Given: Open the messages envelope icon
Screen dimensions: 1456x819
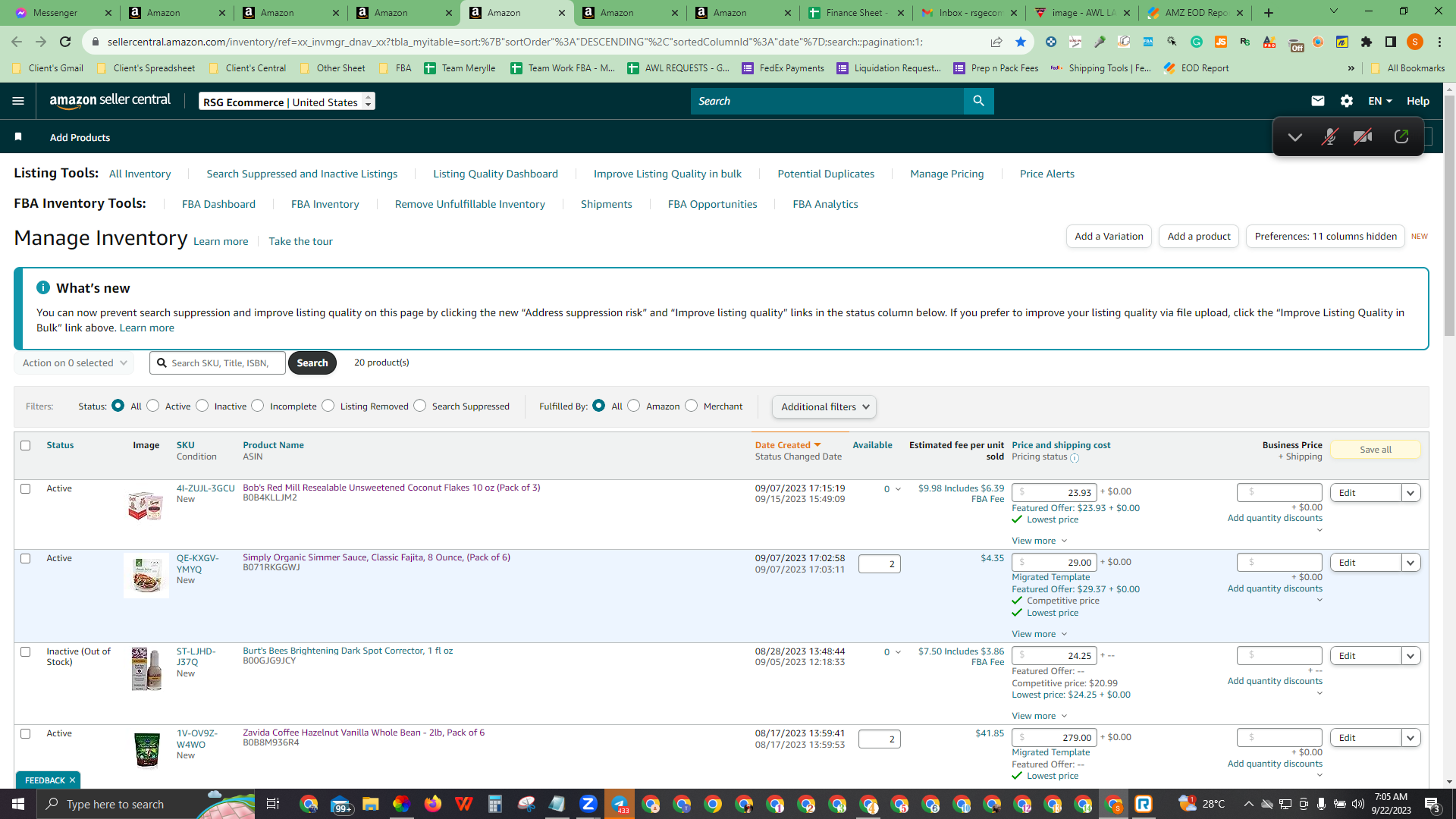Looking at the screenshot, I should [x=1318, y=101].
